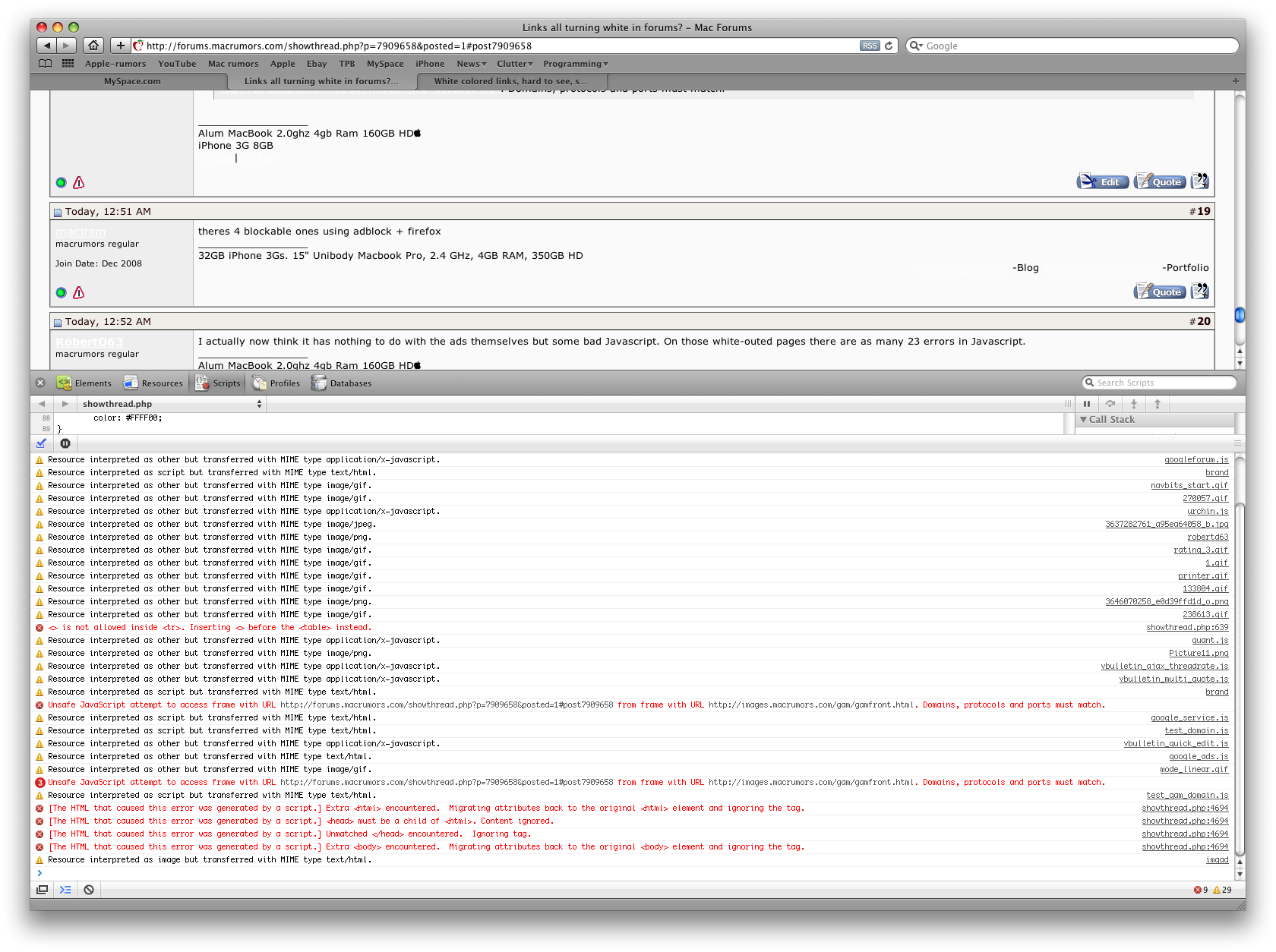Multi-quote icon on post #19
The width and height of the screenshot is (1276, 952).
point(1200,292)
